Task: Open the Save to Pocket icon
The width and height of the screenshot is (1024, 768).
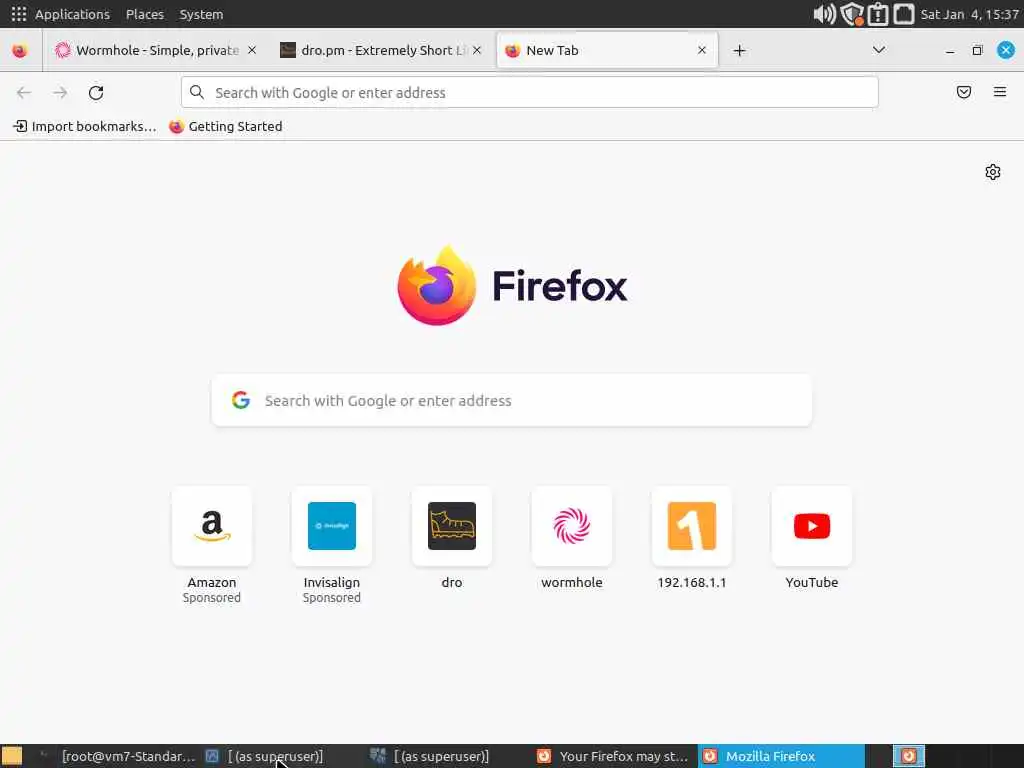Action: click(964, 92)
